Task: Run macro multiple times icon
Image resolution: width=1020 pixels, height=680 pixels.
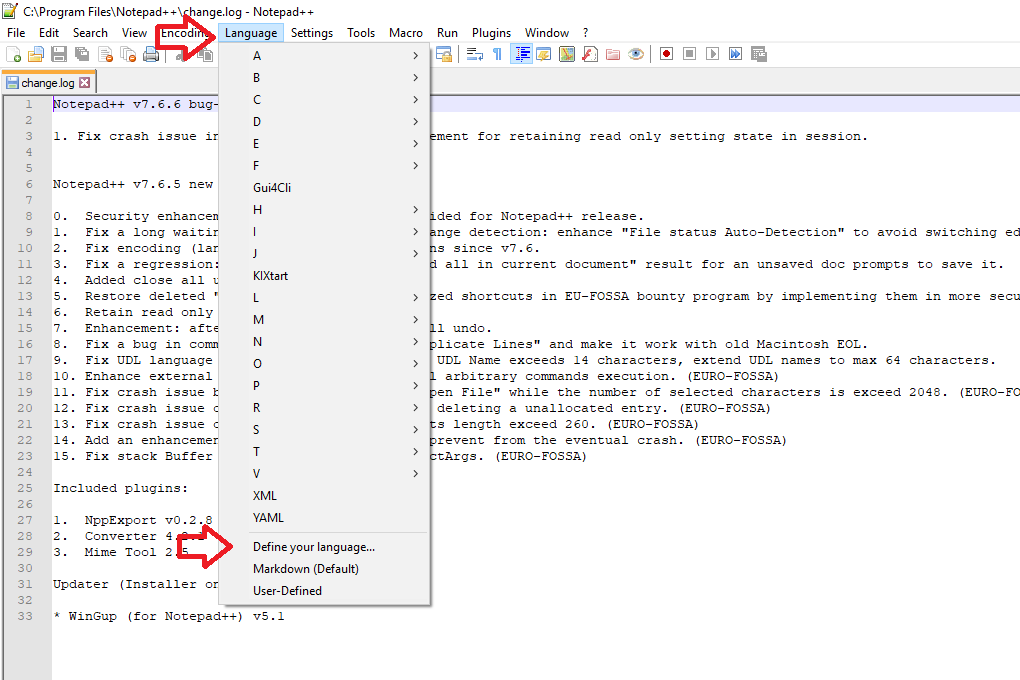Action: coord(735,53)
